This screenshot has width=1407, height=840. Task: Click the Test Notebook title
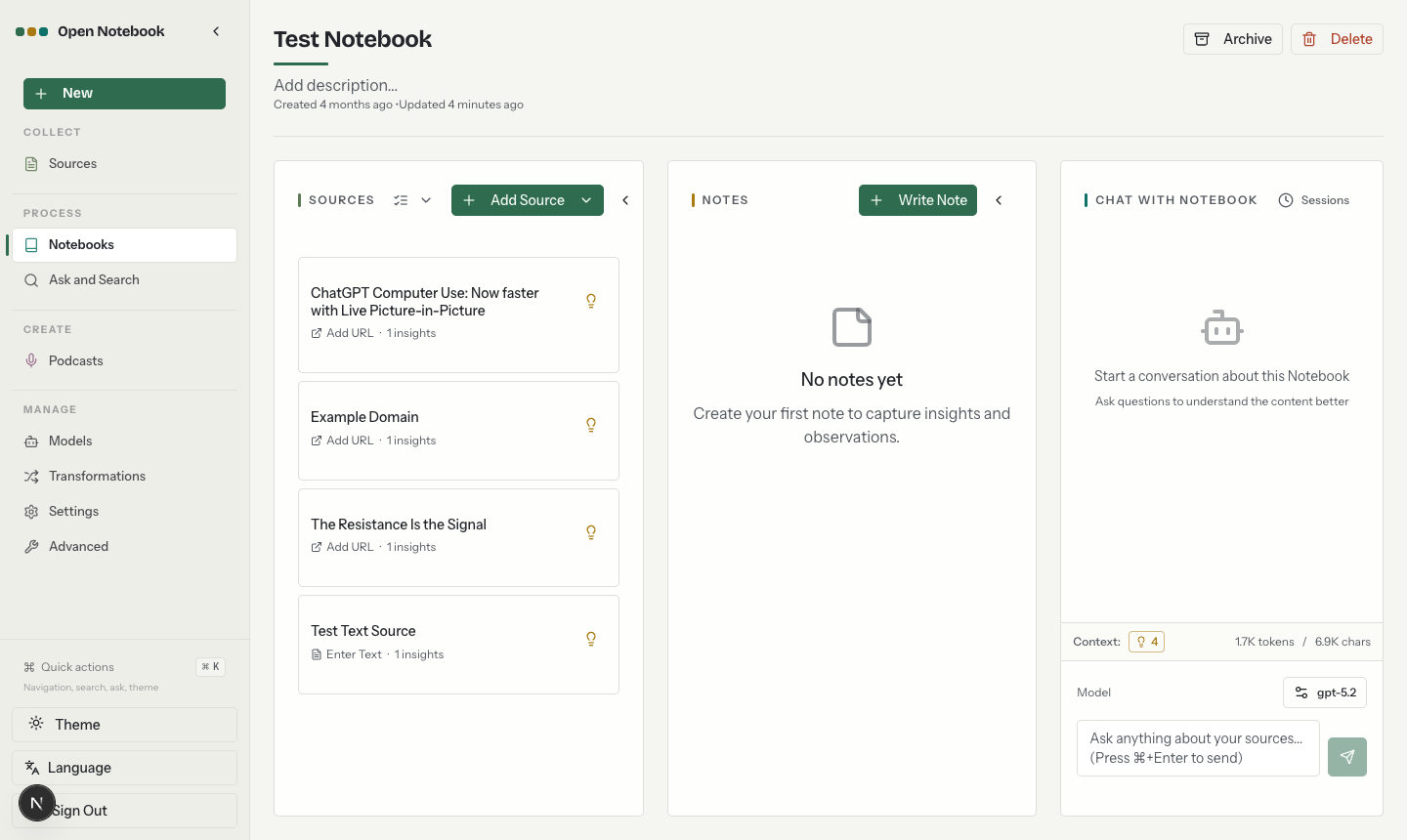coord(353,39)
